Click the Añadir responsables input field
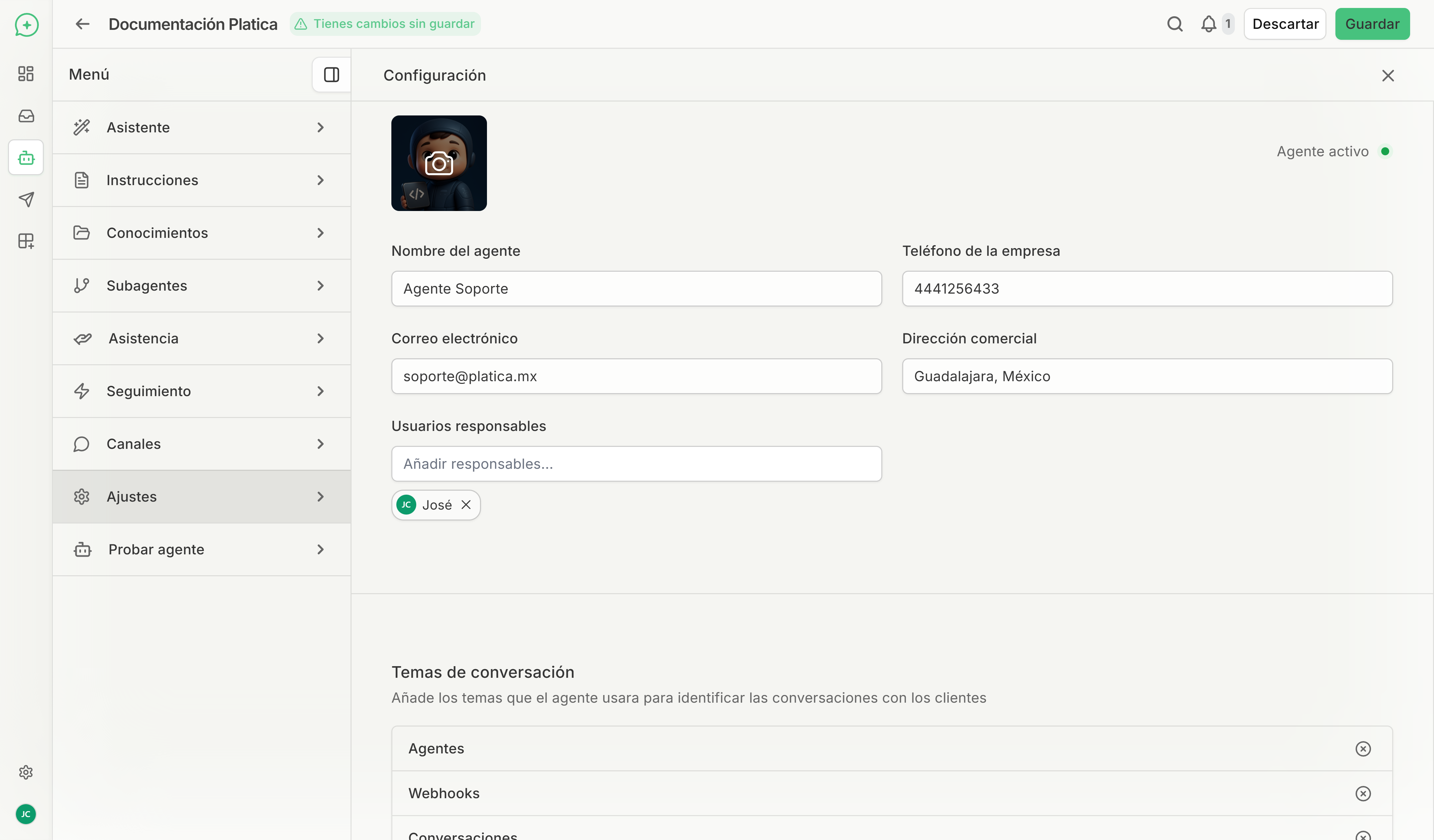The image size is (1434, 840). click(x=636, y=463)
